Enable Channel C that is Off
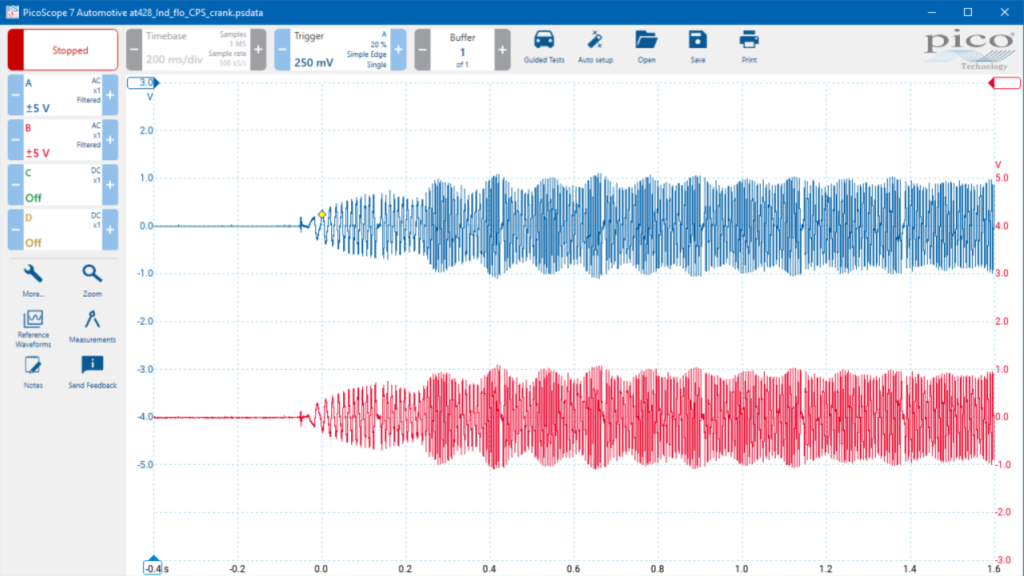The image size is (1024, 576). [x=63, y=185]
